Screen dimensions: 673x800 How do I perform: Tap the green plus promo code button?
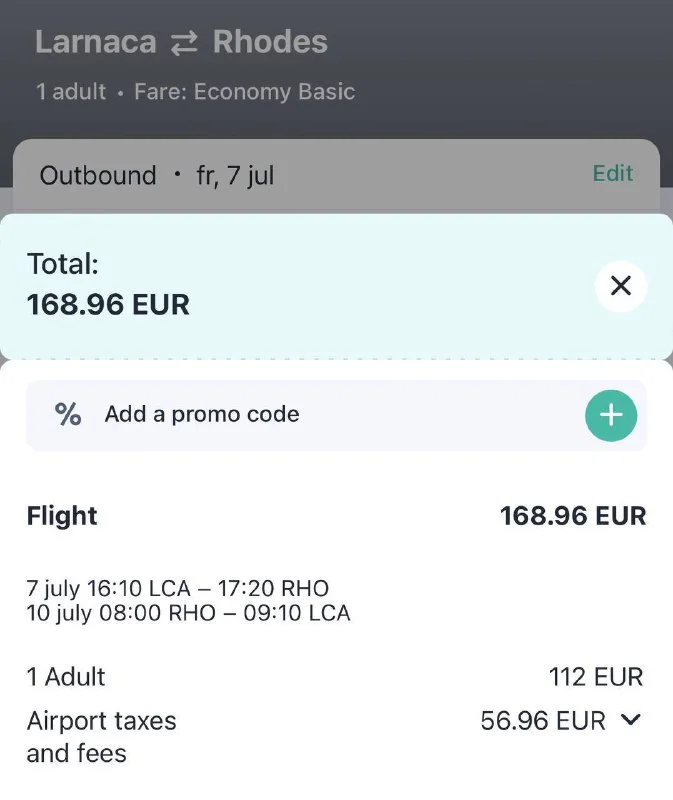[610, 415]
